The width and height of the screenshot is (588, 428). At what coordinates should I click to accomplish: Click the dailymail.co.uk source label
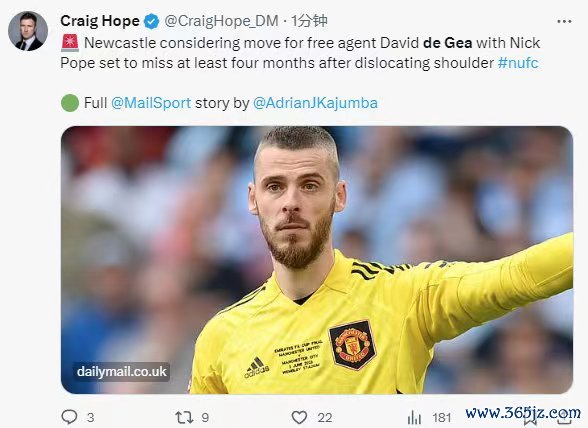122,371
